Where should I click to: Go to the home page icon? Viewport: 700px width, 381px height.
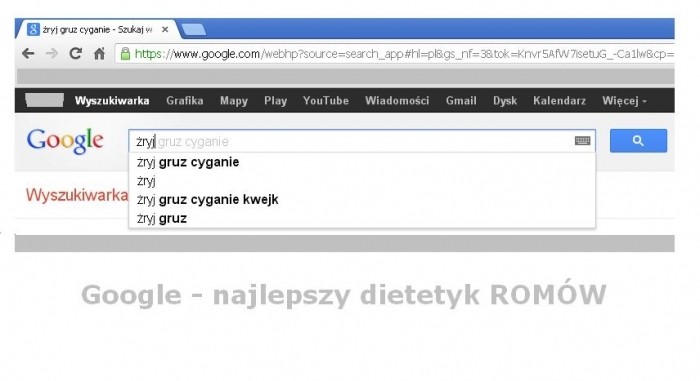pyautogui.click(x=99, y=54)
